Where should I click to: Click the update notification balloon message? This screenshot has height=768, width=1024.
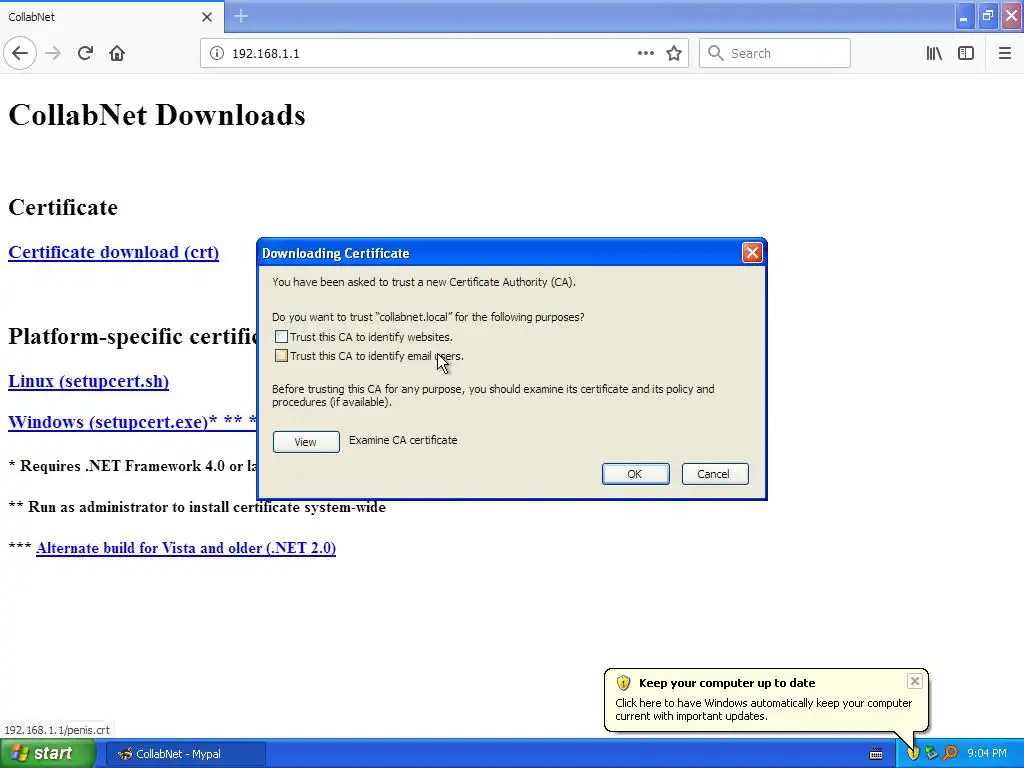[763, 710]
